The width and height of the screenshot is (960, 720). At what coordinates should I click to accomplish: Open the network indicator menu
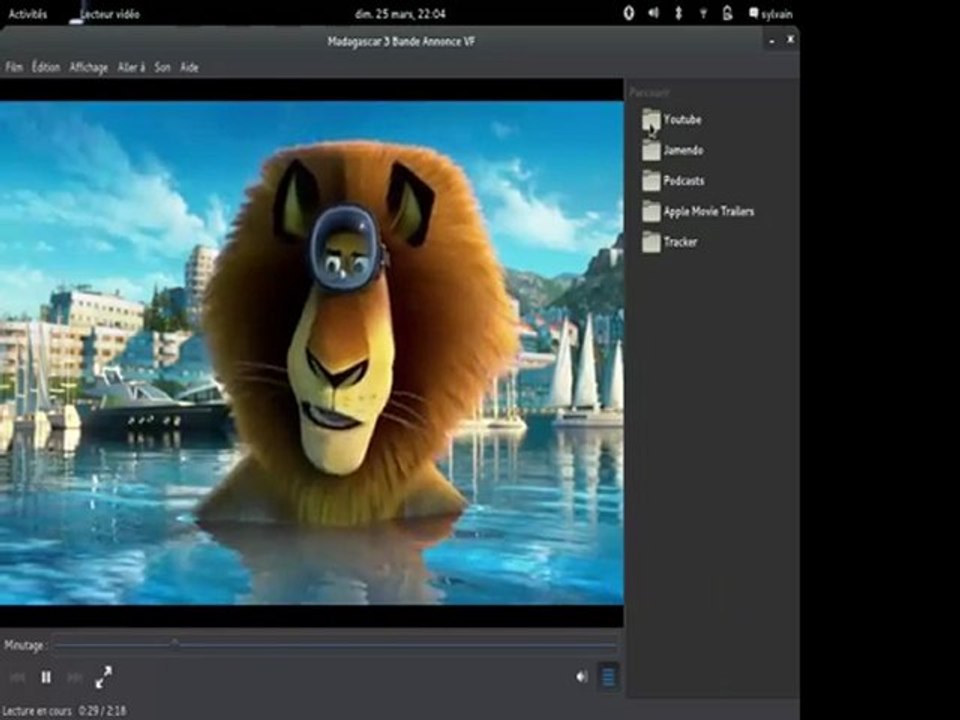pyautogui.click(x=703, y=13)
